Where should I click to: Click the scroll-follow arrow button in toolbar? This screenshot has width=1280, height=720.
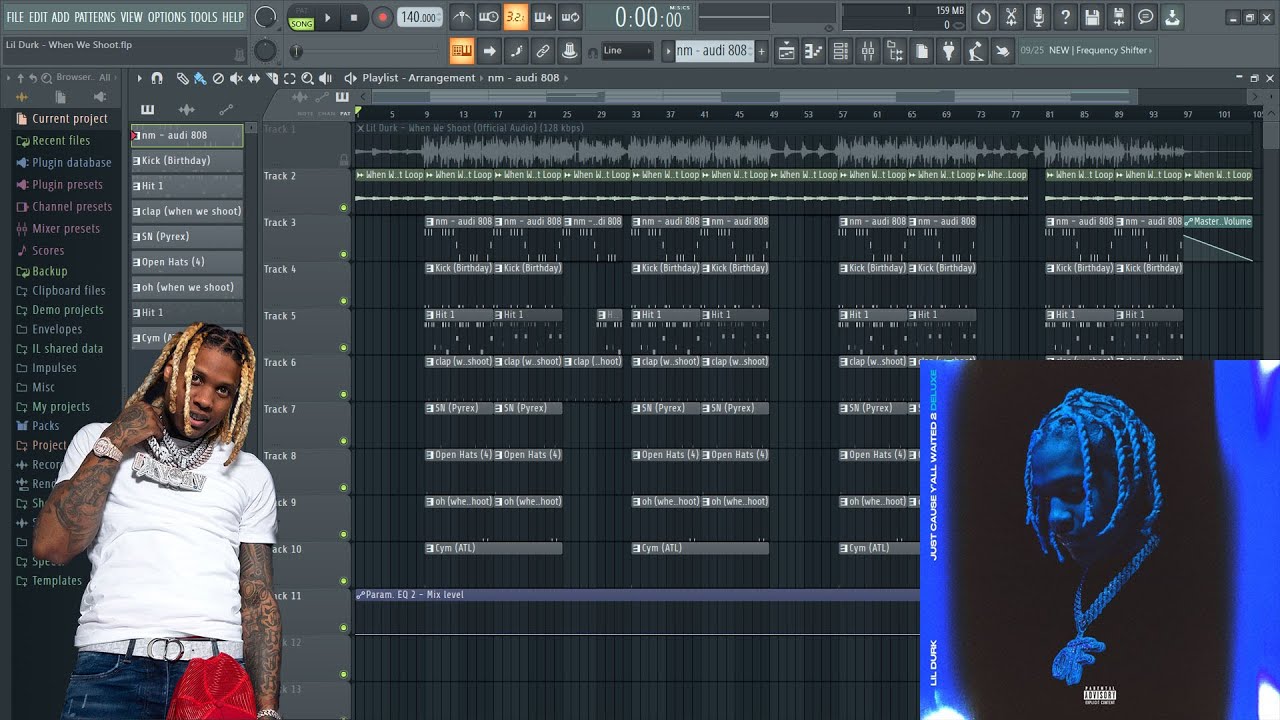489,51
